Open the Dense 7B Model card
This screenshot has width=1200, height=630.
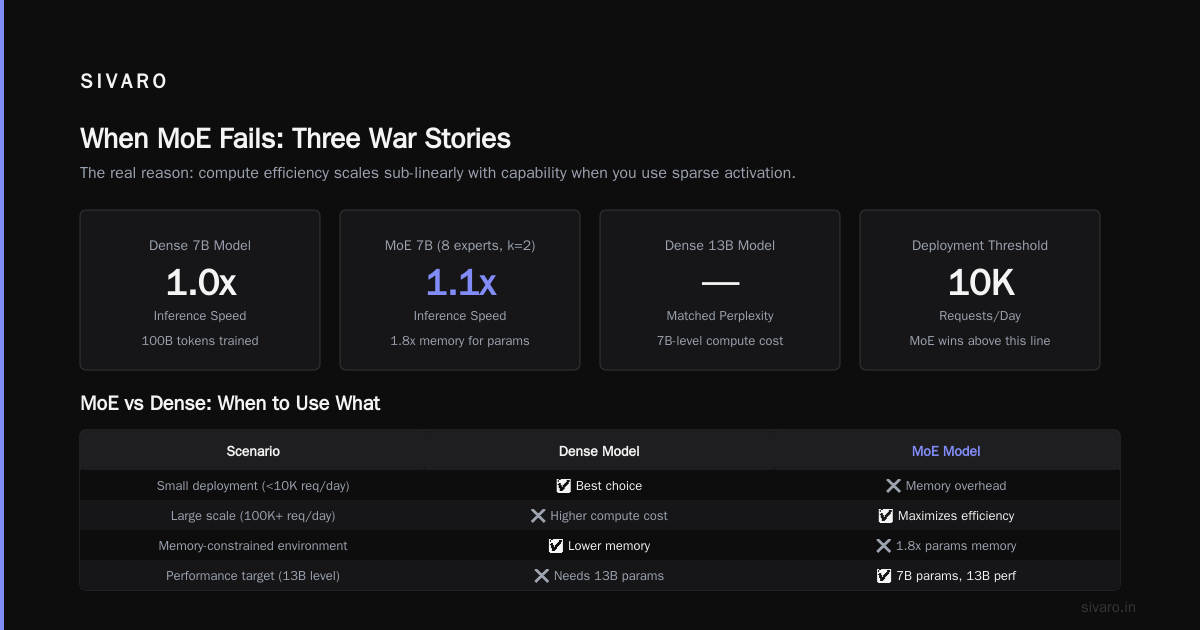[200, 290]
